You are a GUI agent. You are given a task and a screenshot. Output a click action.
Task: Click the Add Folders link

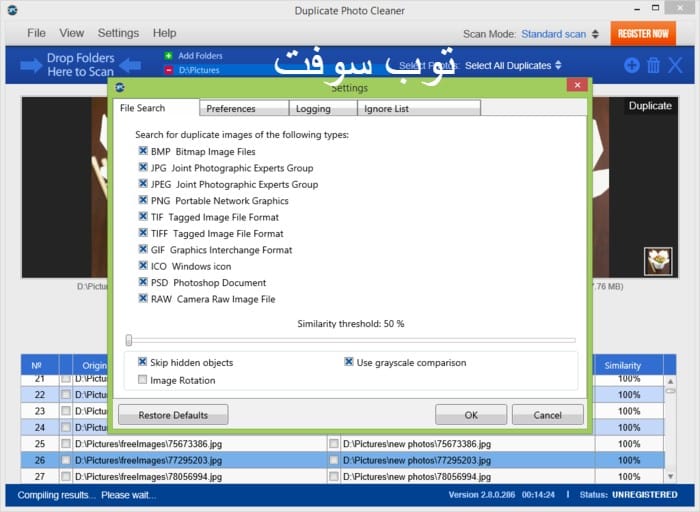pyautogui.click(x=200, y=56)
